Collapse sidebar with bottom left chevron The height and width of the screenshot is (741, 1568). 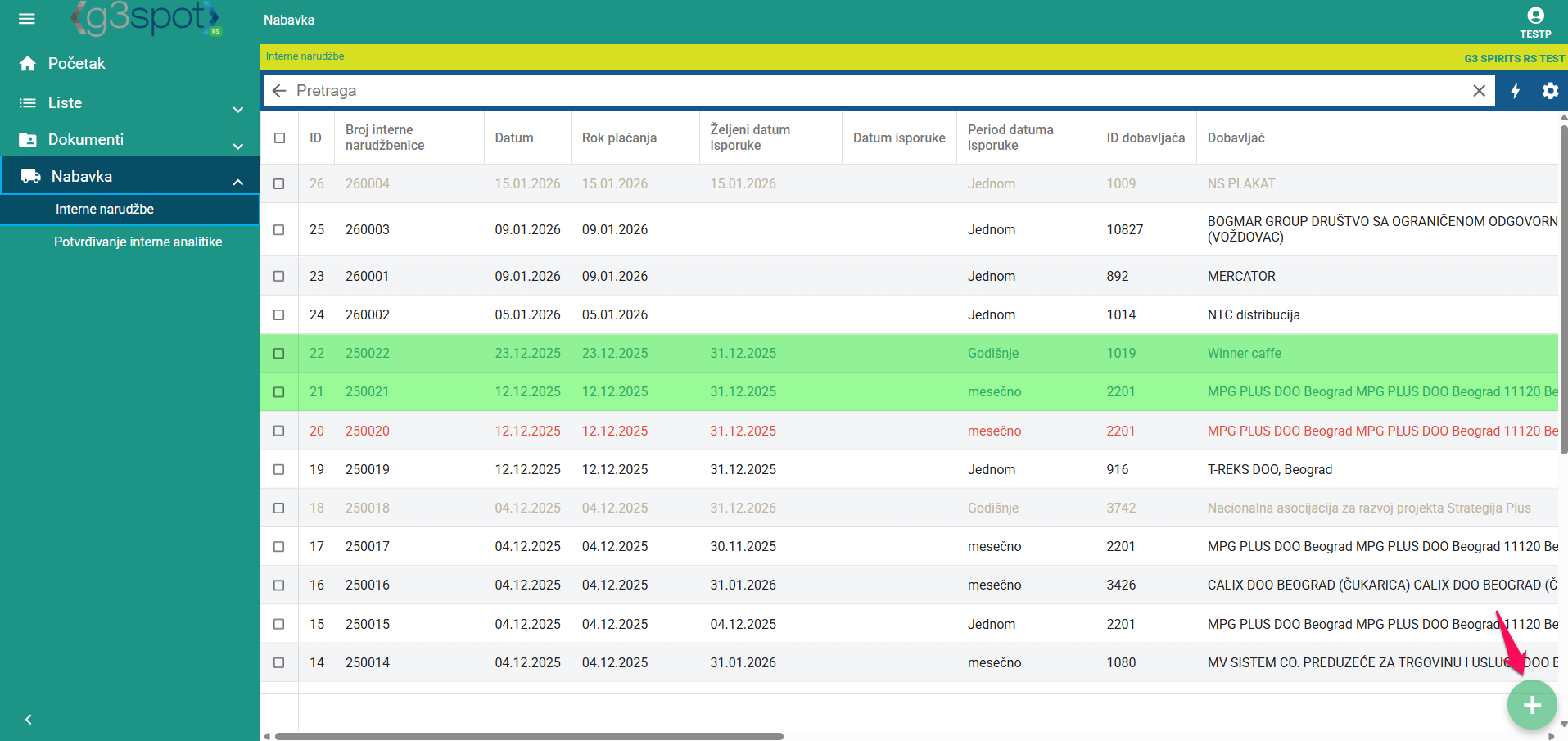pyautogui.click(x=29, y=720)
